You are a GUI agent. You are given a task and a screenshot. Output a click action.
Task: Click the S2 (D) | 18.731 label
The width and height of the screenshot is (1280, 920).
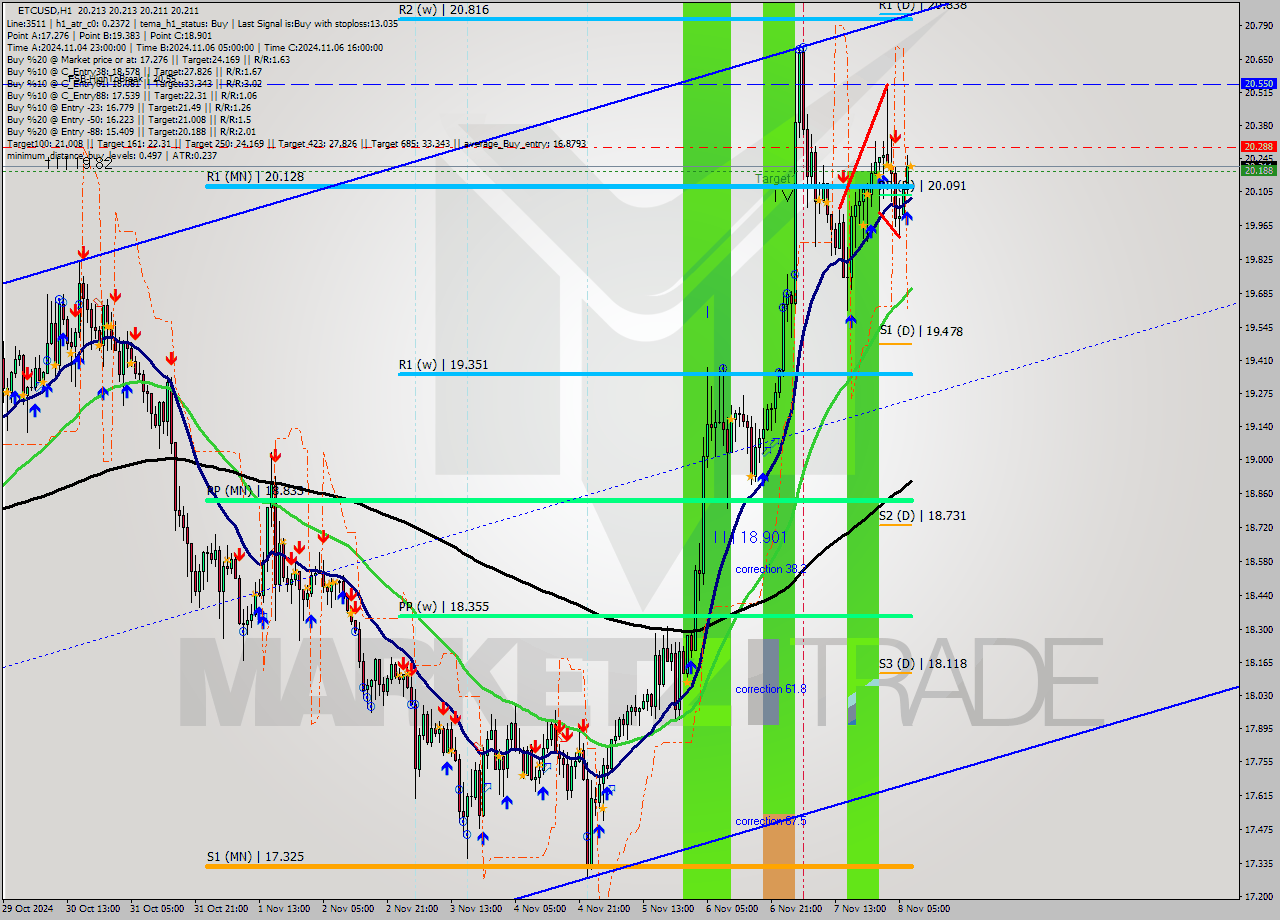pos(923,516)
